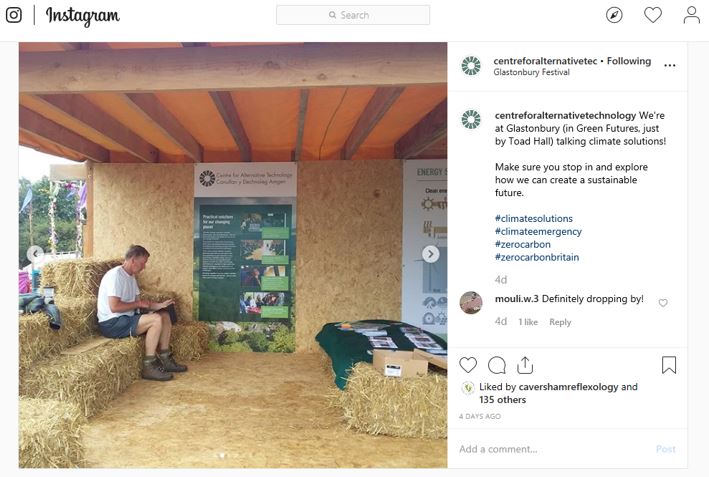Open the profile person icon
Image resolution: width=709 pixels, height=477 pixels.
click(691, 15)
